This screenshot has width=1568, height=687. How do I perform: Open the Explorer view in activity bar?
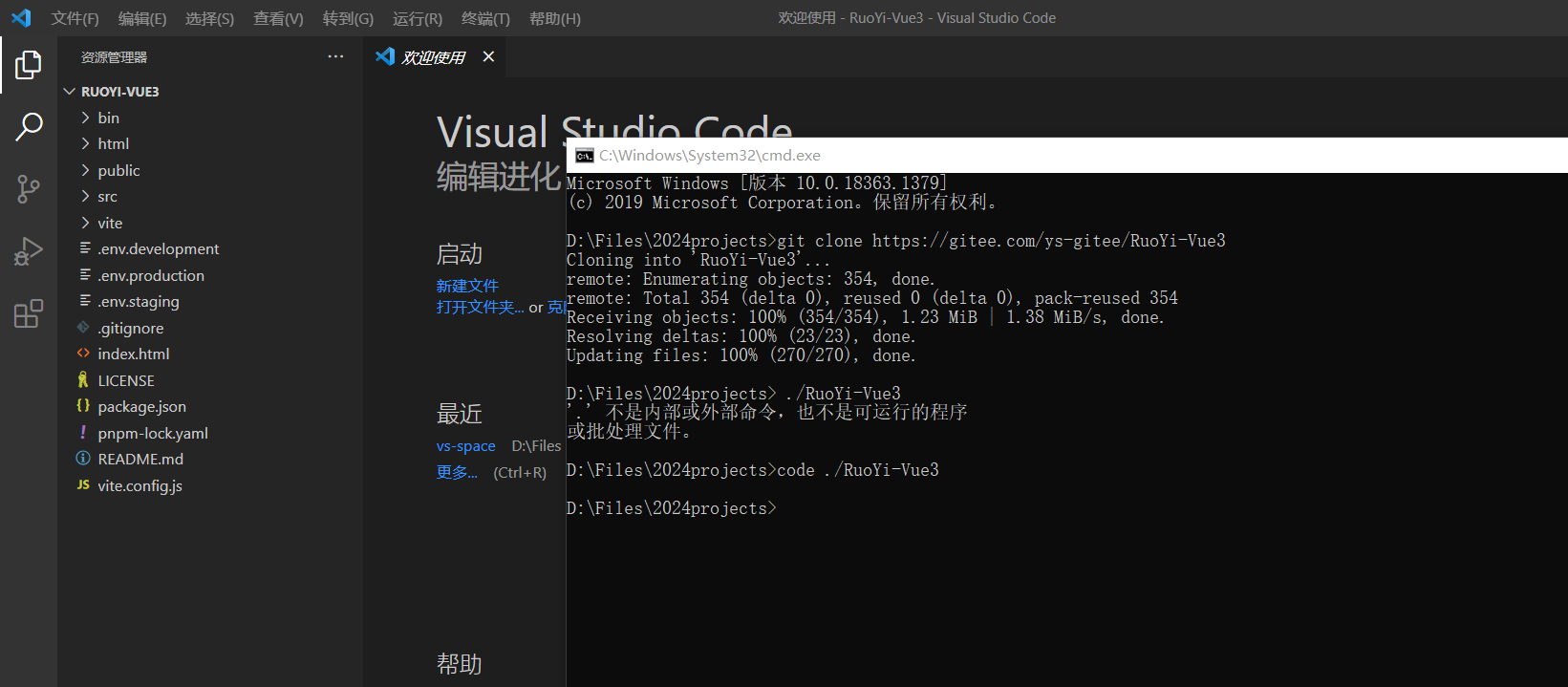click(x=29, y=65)
